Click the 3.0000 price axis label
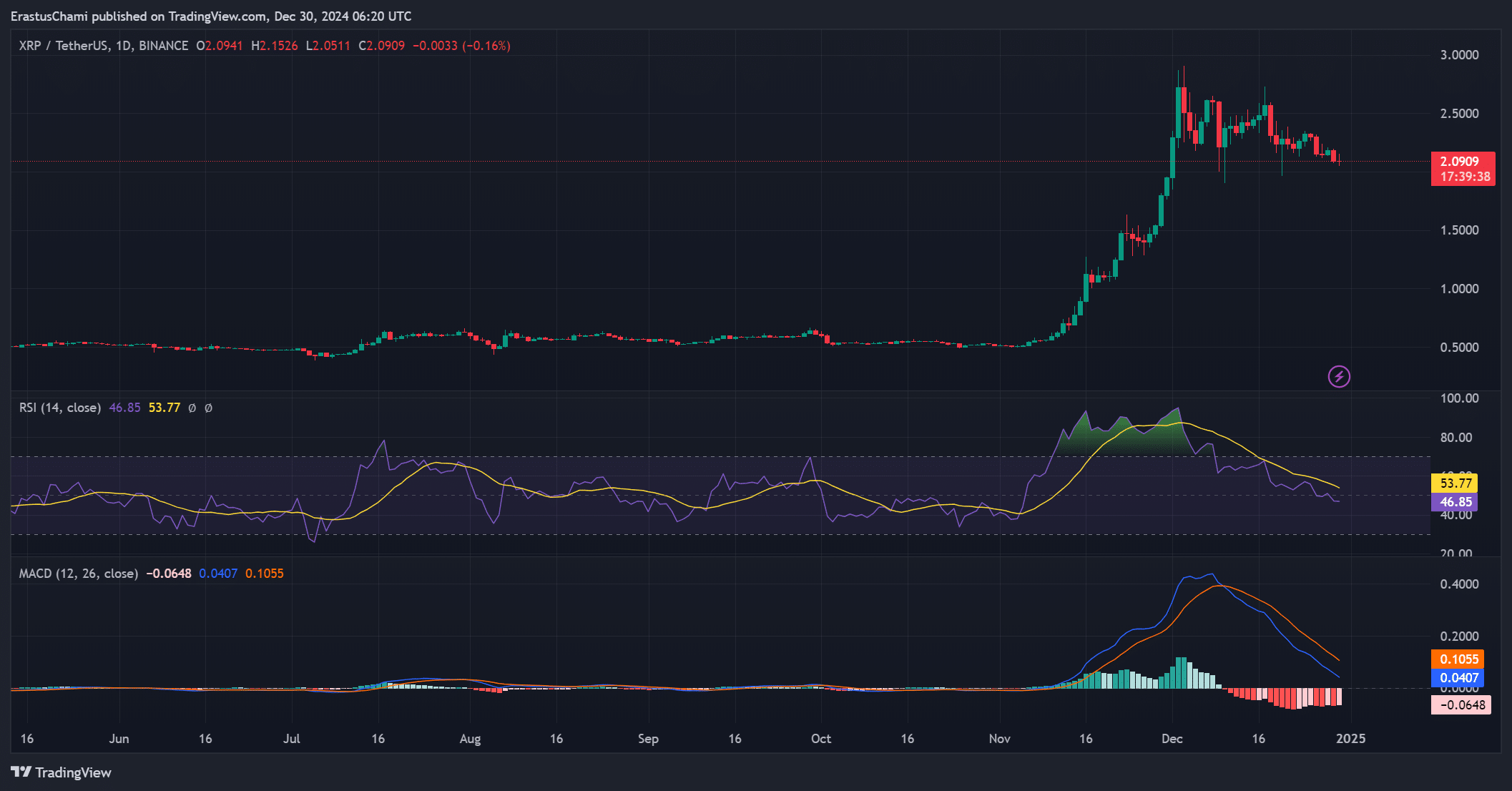Image resolution: width=1512 pixels, height=791 pixels. [1459, 55]
